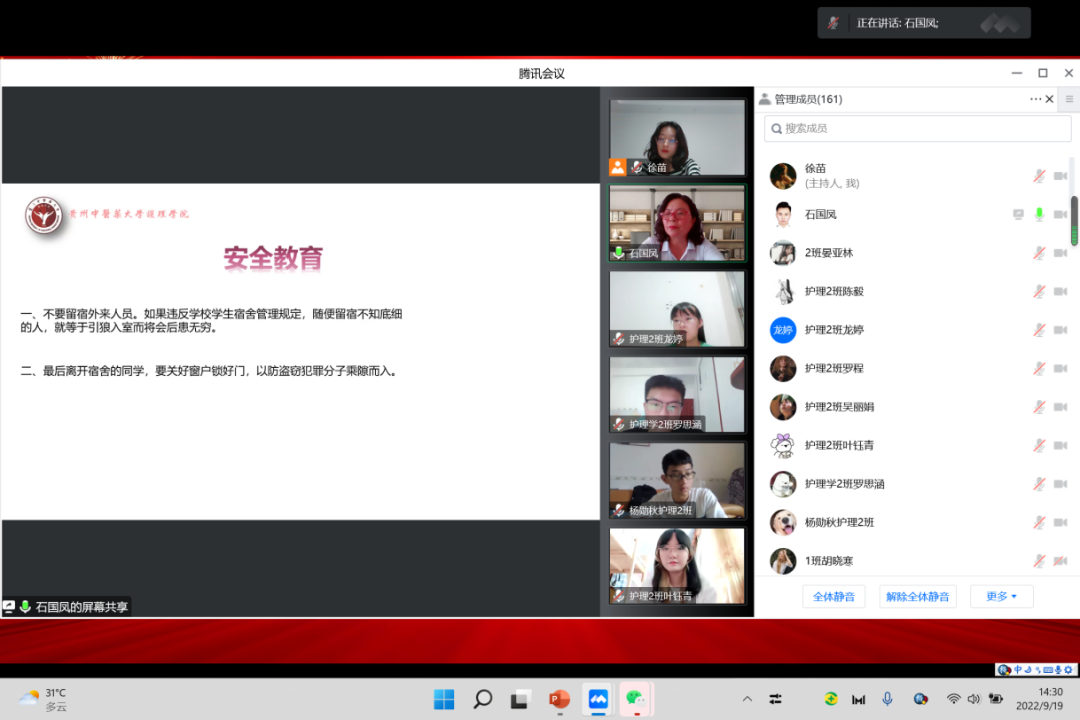Open the three-dots menu in member panel header
This screenshot has width=1080, height=720.
[x=1035, y=99]
